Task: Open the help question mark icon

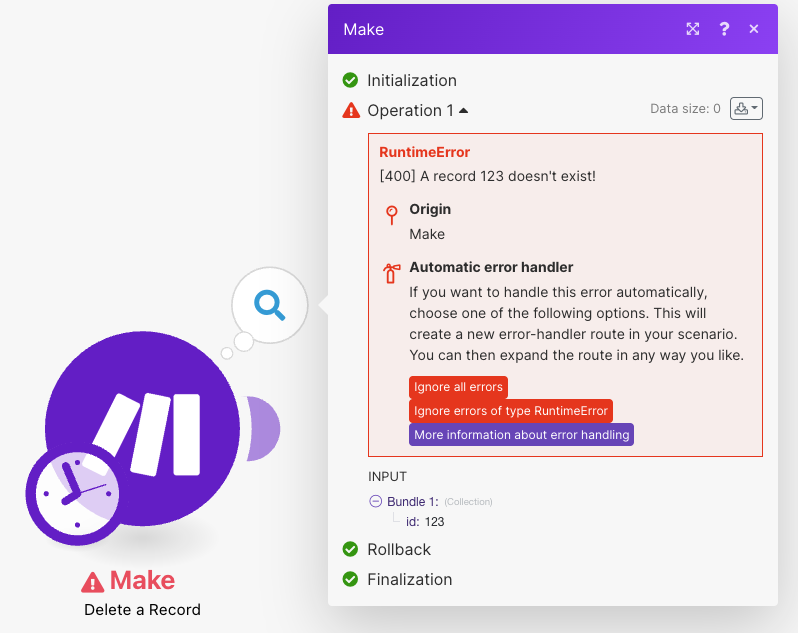Action: [x=724, y=29]
